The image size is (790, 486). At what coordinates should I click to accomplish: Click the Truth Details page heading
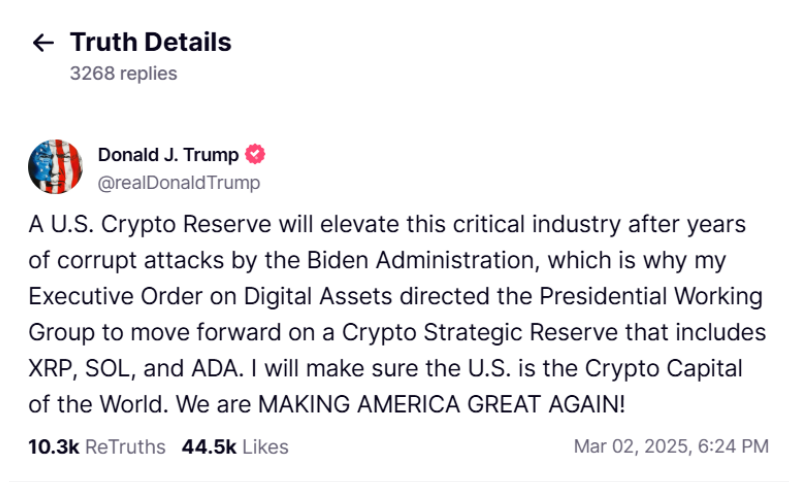click(151, 42)
